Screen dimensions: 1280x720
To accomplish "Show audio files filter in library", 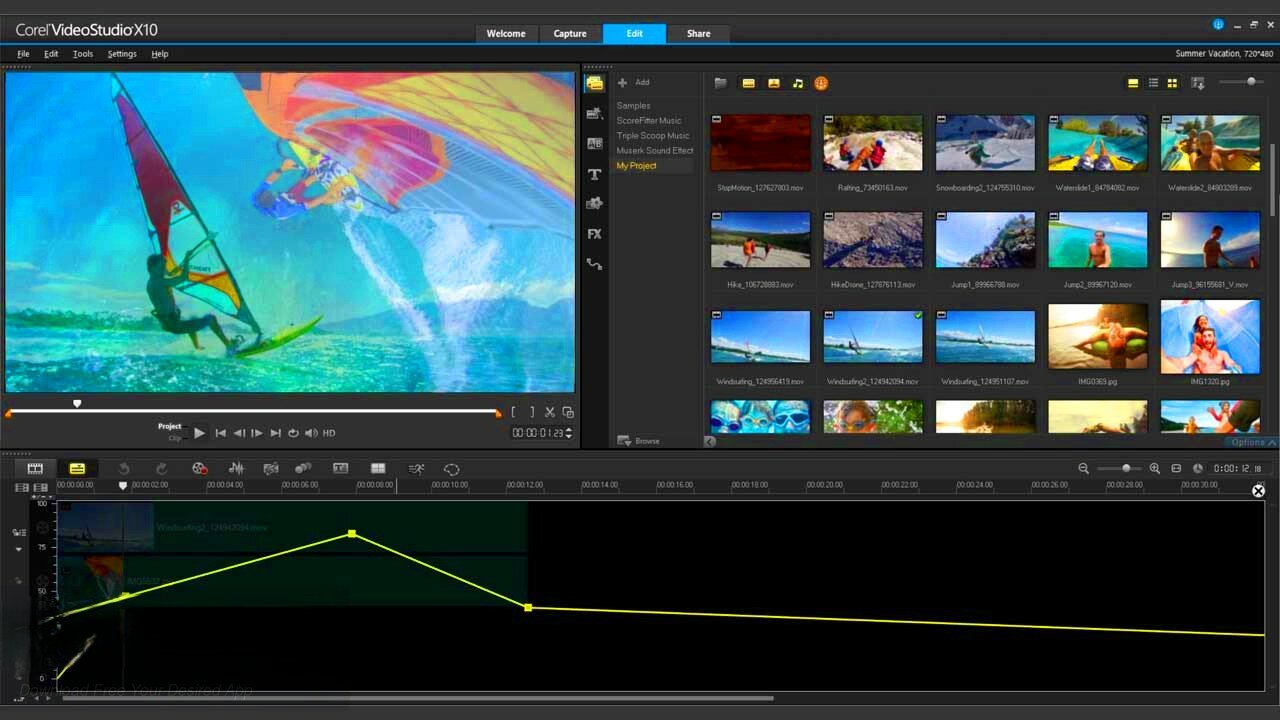I will click(797, 84).
